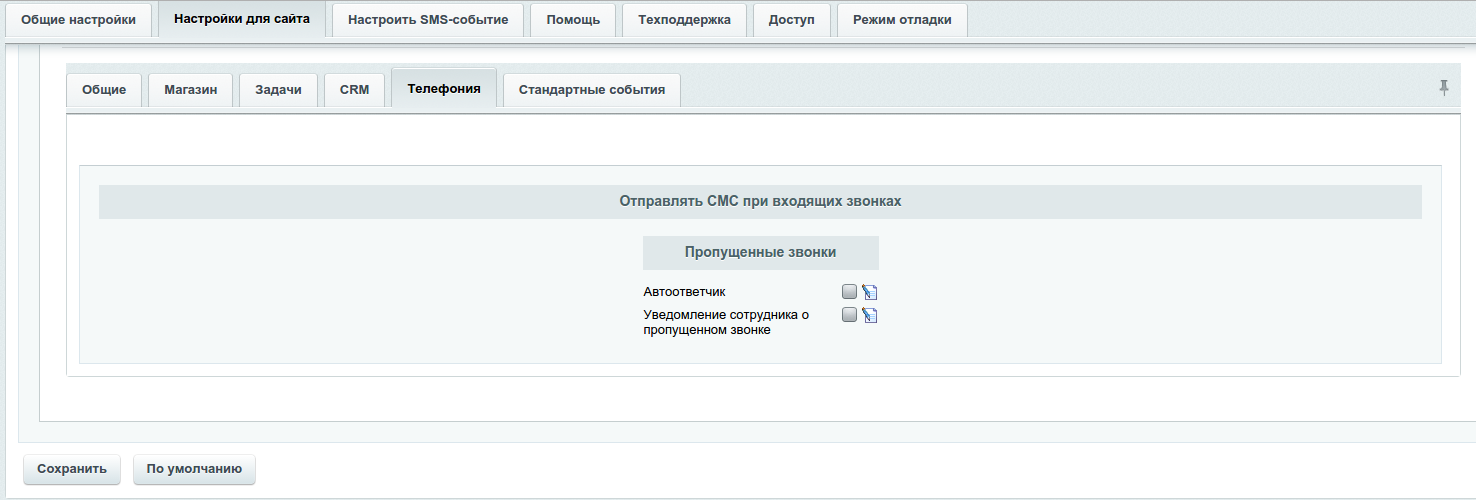Enable the Автоответчик checkbox
The image size is (1476, 500).
point(849,292)
